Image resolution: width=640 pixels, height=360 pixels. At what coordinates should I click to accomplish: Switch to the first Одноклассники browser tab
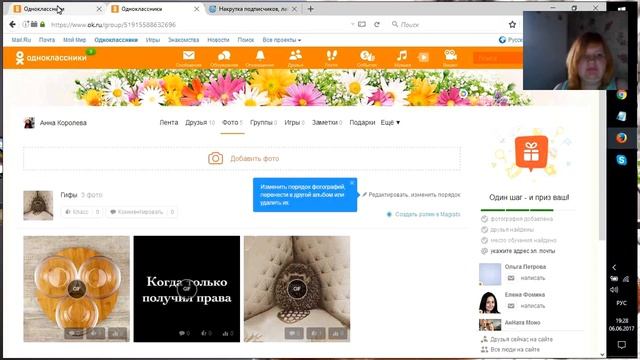56,9
